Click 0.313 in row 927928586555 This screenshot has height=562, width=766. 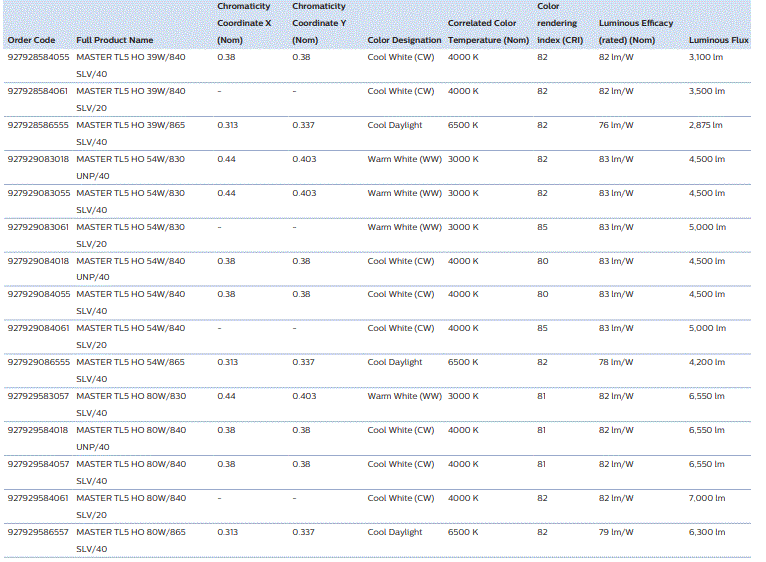228,125
